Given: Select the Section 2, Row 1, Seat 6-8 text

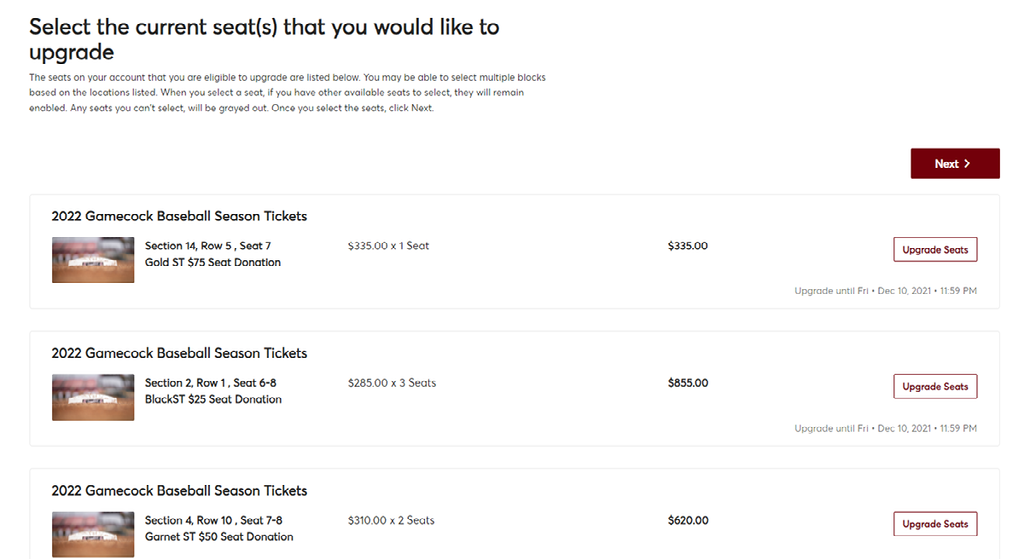Looking at the screenshot, I should tap(210, 383).
